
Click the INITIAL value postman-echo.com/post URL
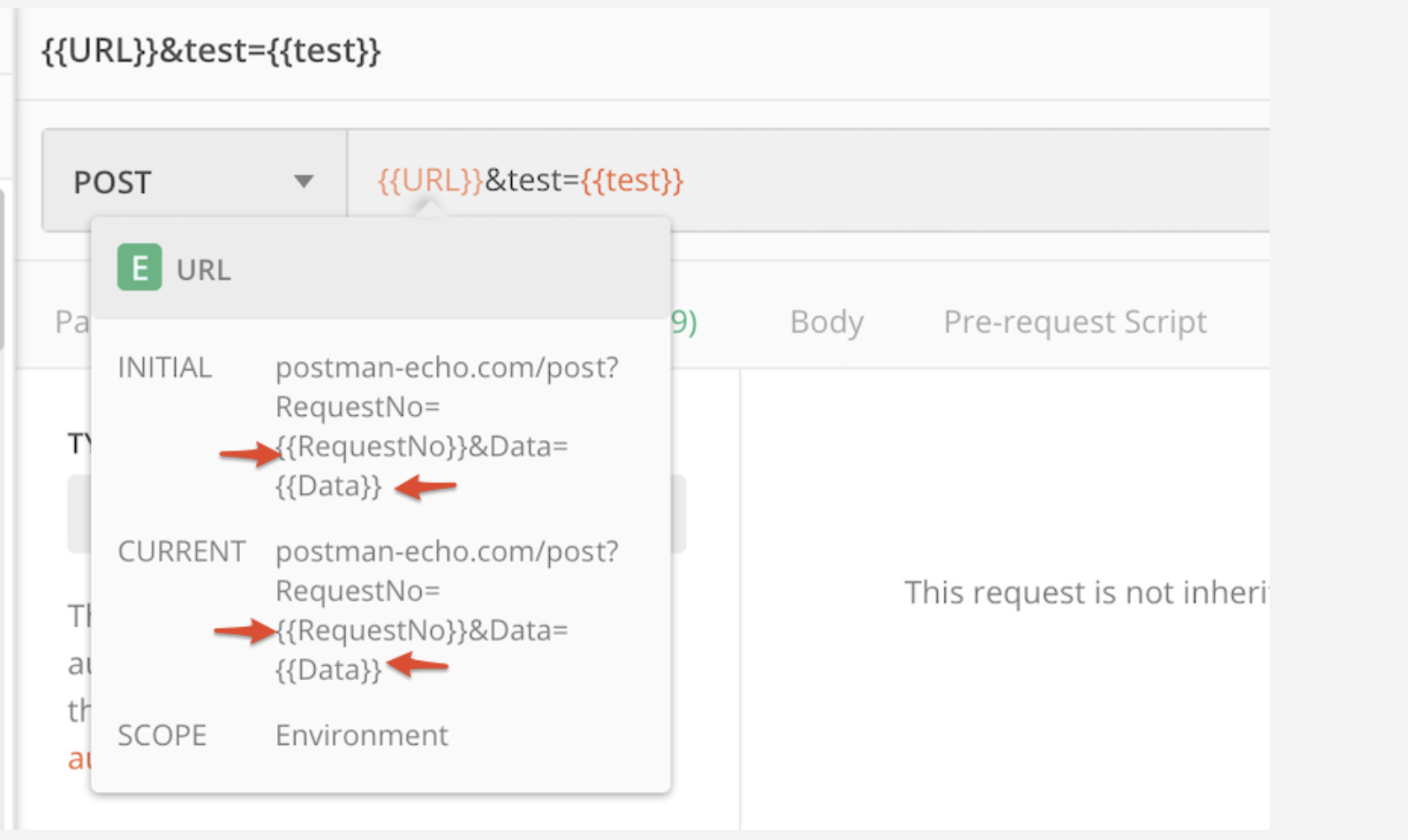point(447,367)
